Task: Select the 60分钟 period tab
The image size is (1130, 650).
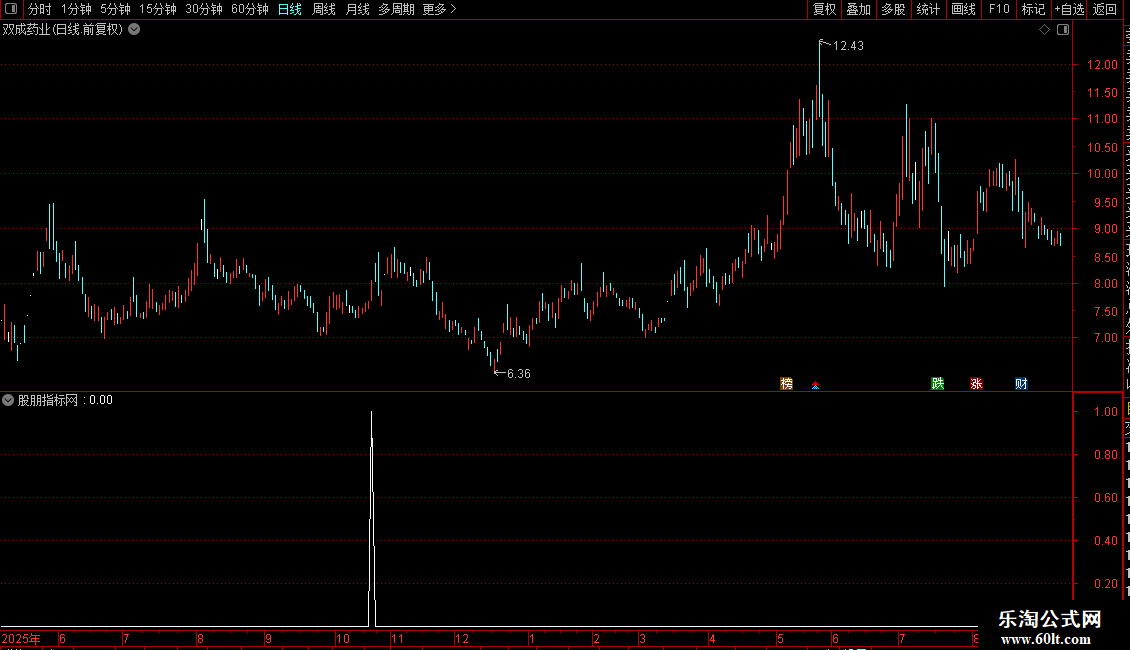Action: point(249,9)
